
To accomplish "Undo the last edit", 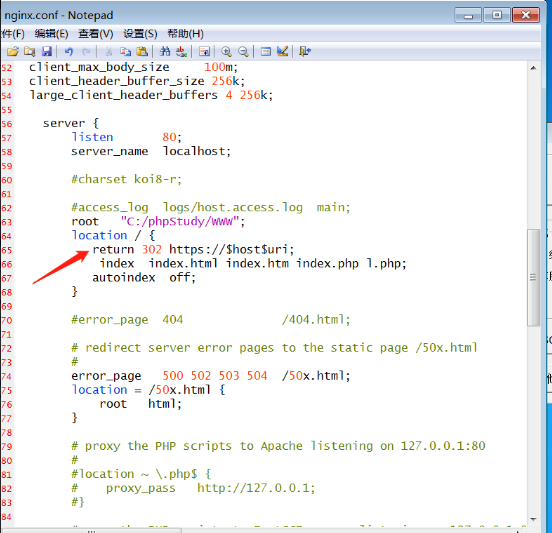I will point(69,51).
